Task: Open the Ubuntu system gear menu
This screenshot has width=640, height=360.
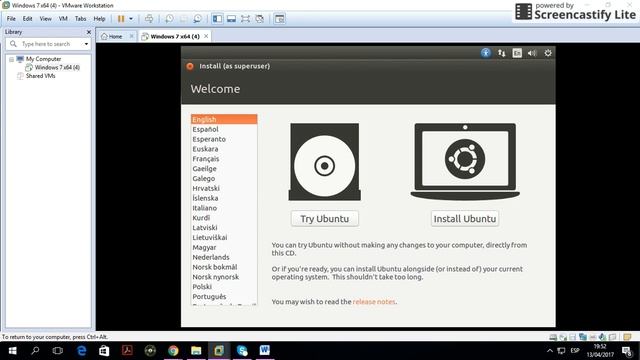Action: coord(548,53)
